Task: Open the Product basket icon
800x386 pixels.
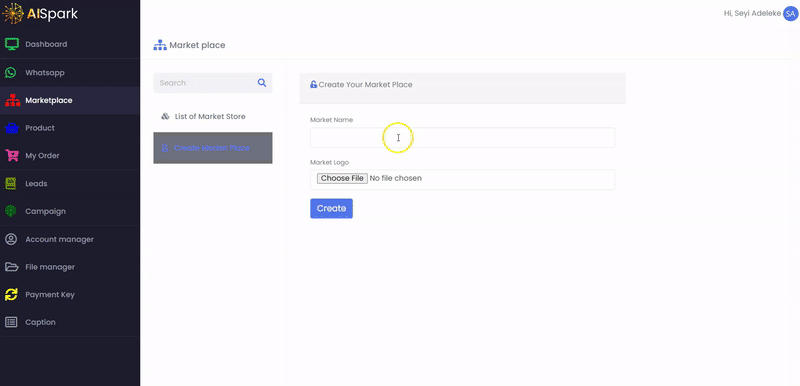Action: [x=11, y=128]
